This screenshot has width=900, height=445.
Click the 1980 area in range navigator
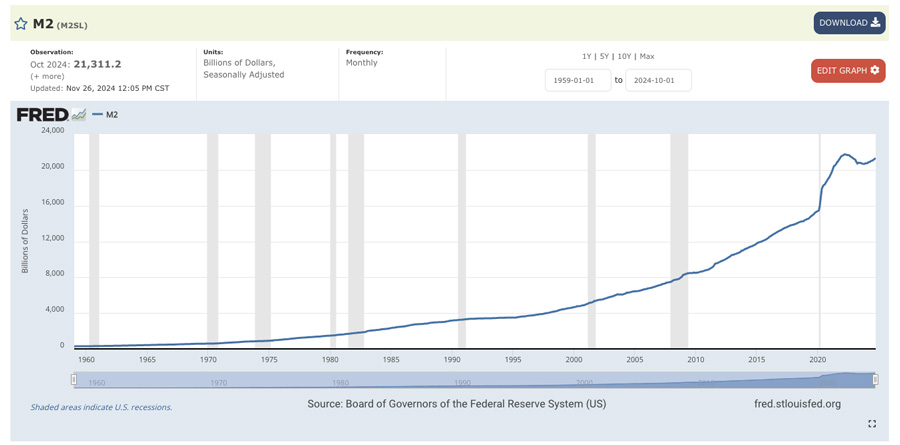(x=341, y=381)
